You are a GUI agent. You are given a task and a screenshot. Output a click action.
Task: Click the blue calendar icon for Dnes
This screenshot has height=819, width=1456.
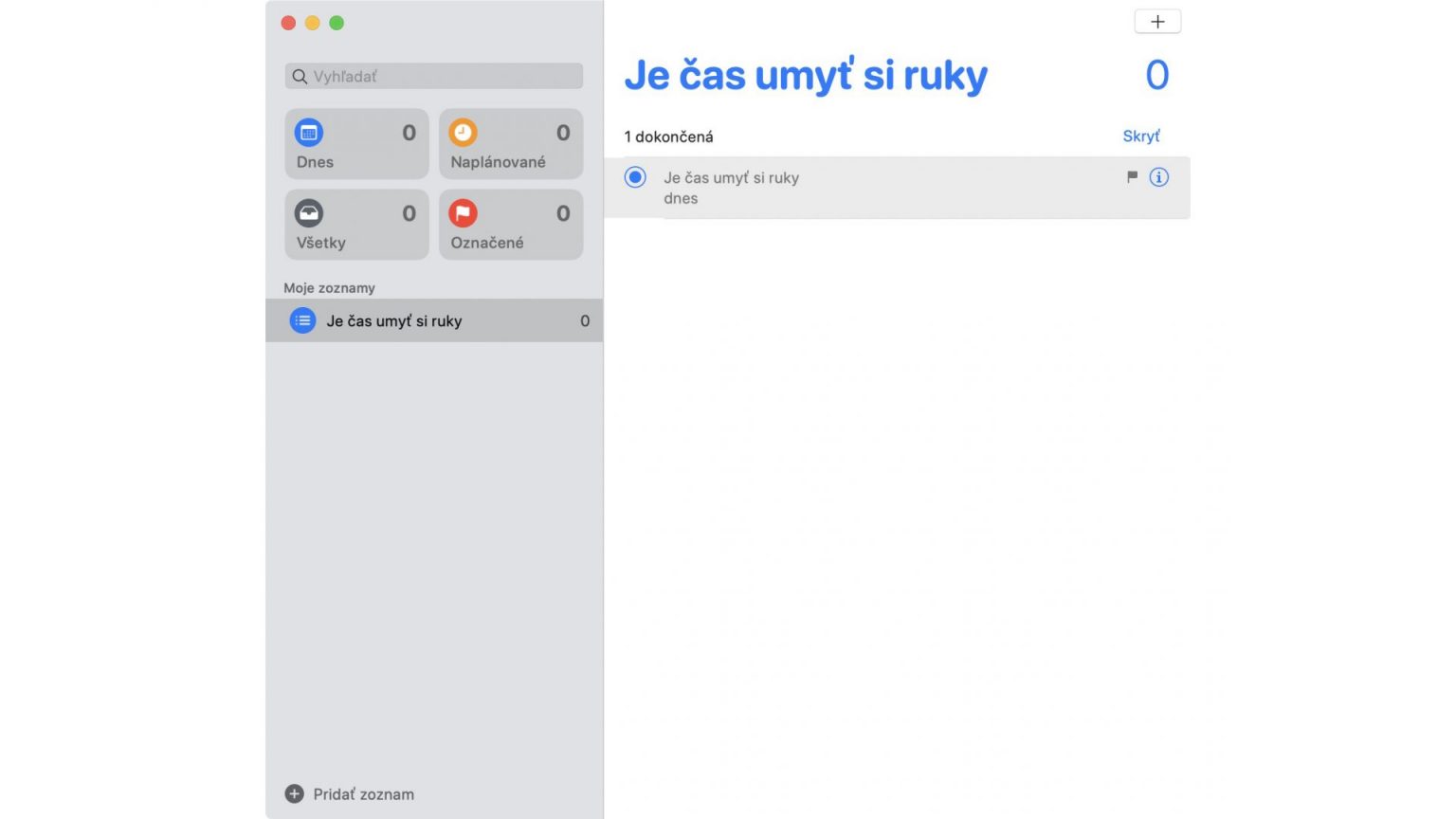[309, 133]
